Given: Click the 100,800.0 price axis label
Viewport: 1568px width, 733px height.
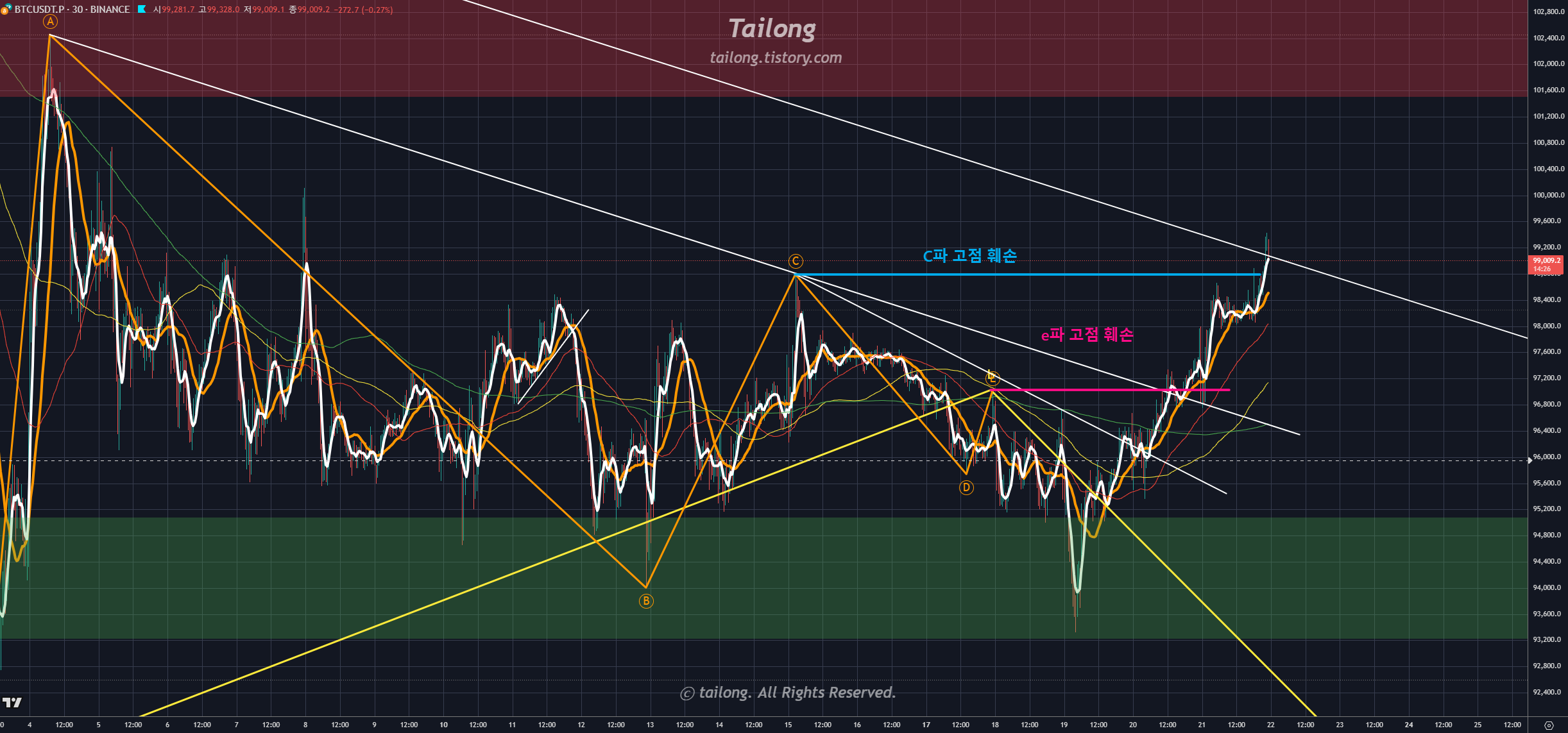Looking at the screenshot, I should 1548,142.
